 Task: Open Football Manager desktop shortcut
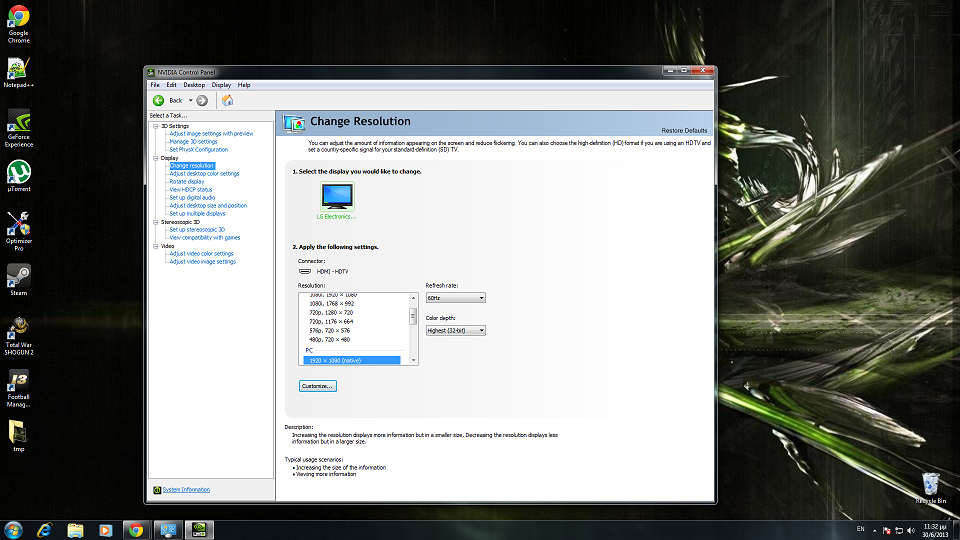coord(18,388)
